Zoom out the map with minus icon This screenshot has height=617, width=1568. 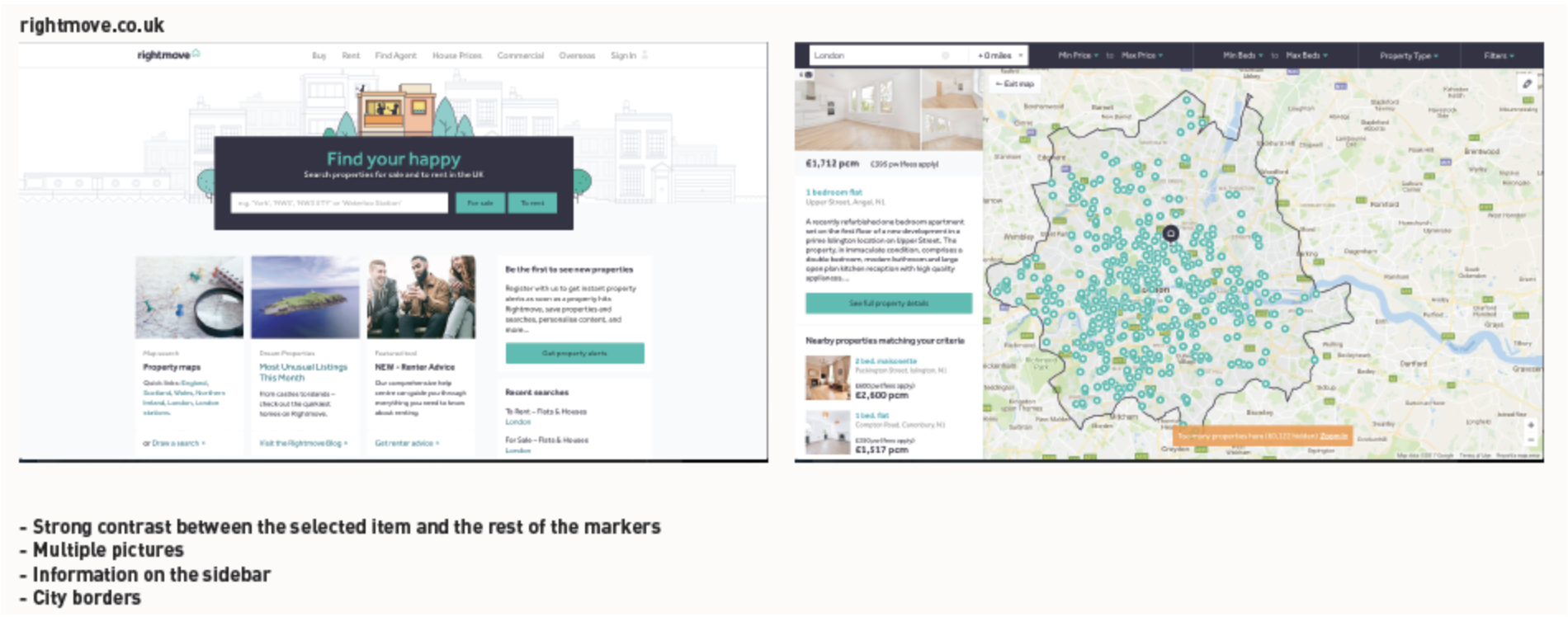click(1531, 440)
